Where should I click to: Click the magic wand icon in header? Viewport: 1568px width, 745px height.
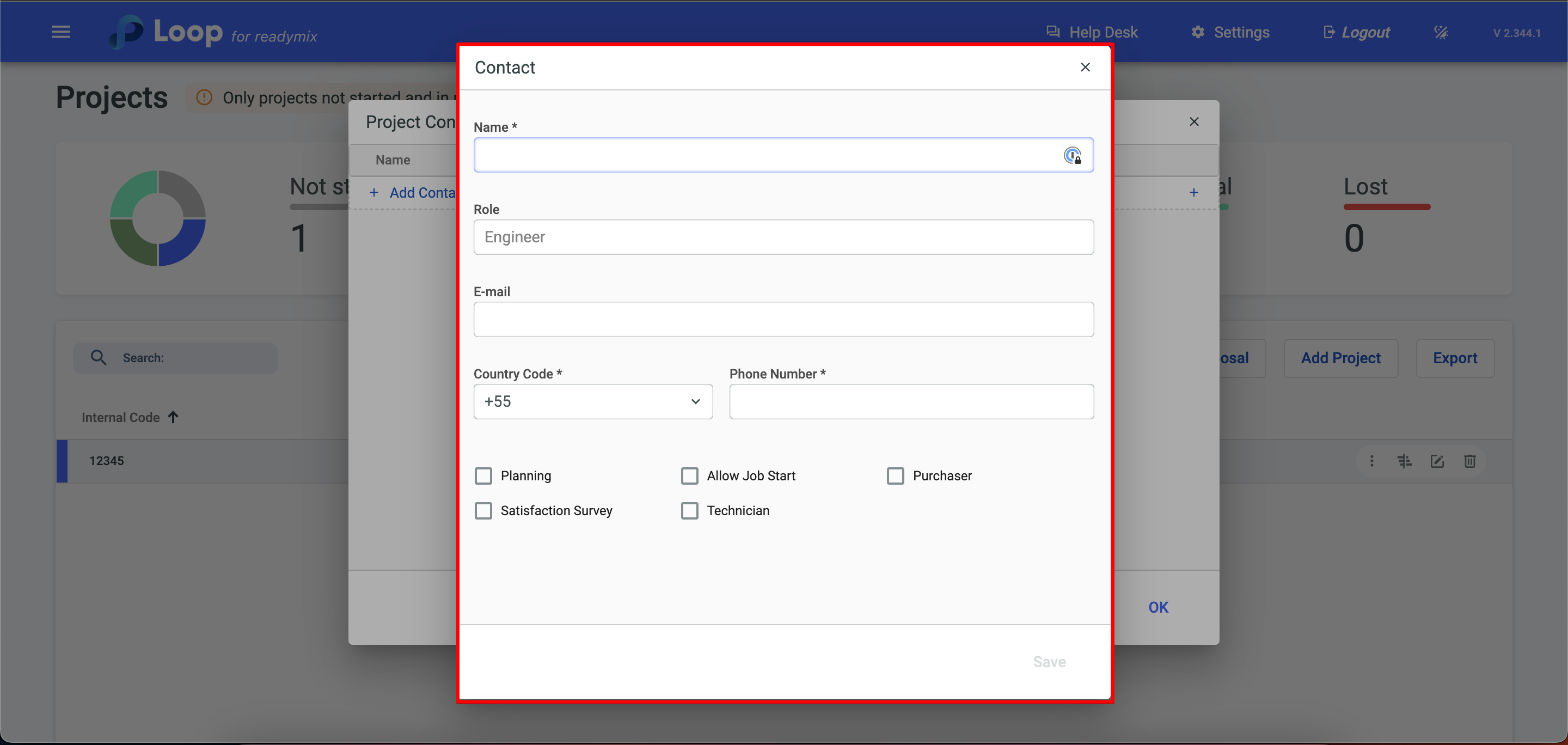click(1441, 32)
